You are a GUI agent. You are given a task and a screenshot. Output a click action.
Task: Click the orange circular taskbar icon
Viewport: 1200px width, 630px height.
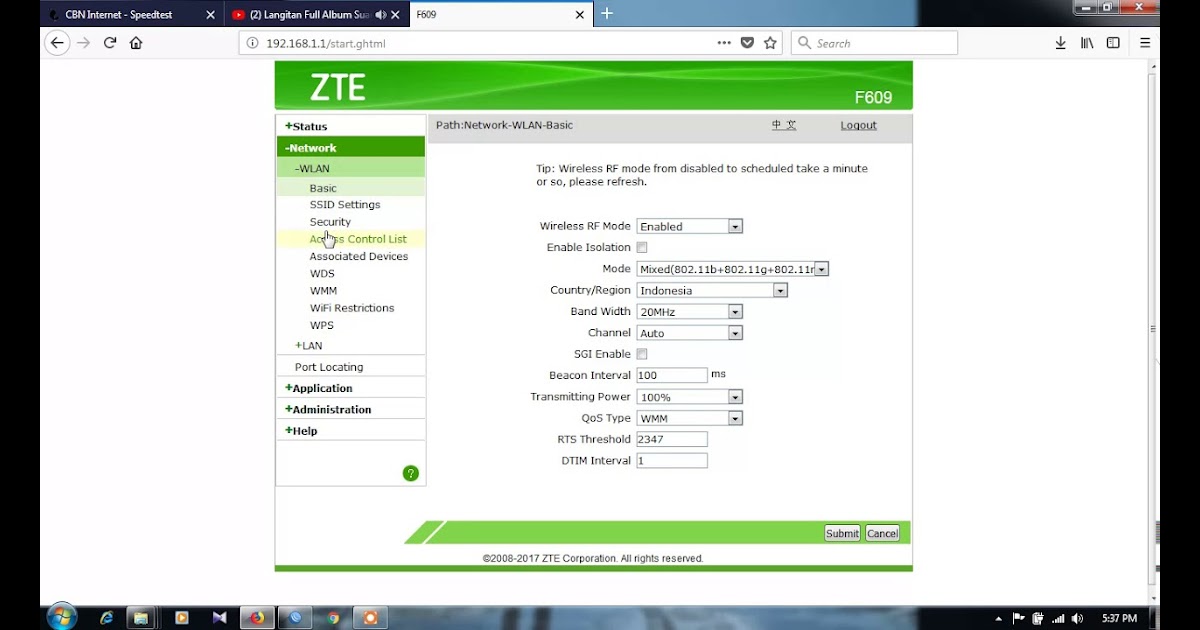pos(371,618)
